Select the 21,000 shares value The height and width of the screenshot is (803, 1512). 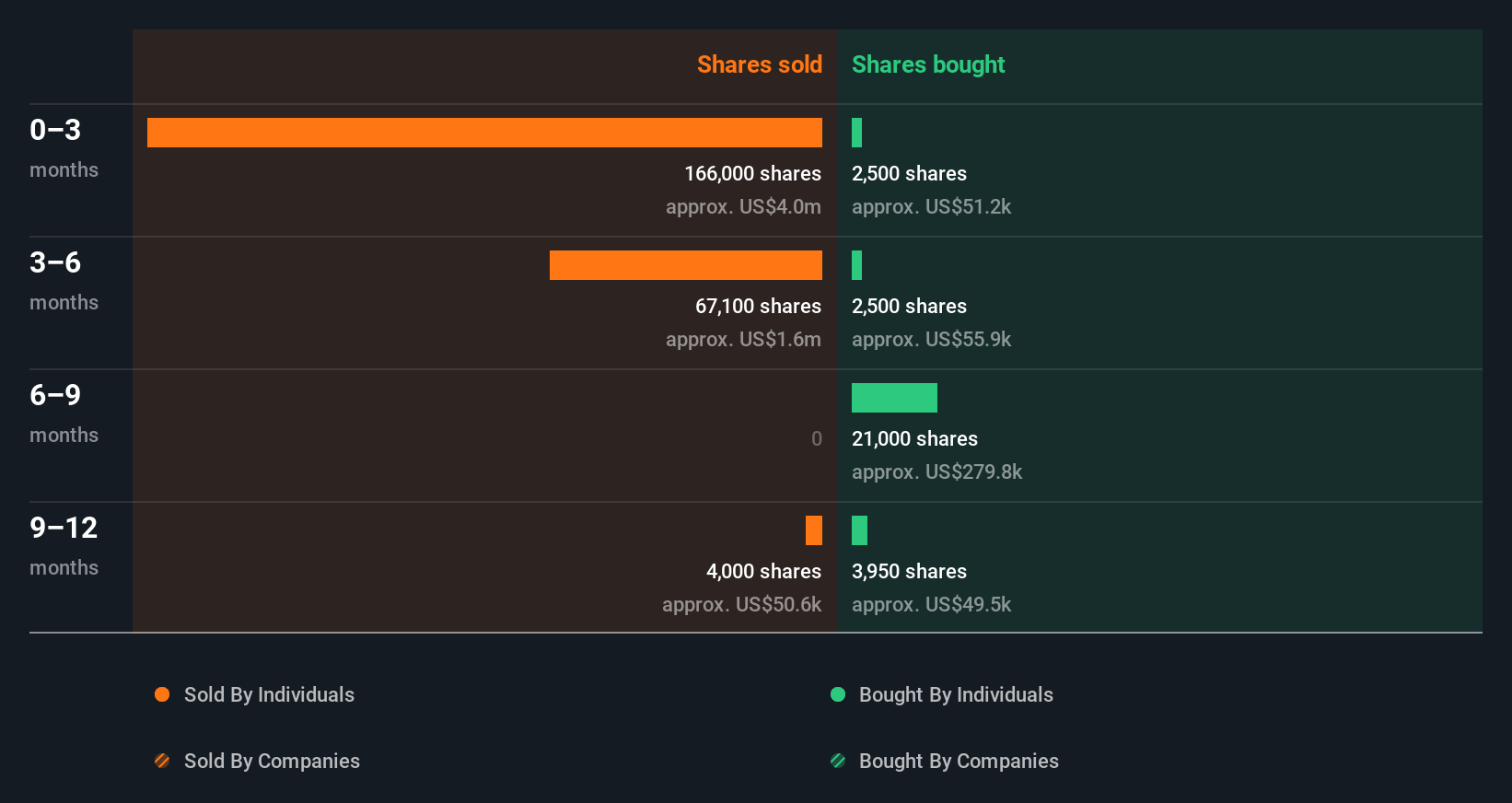[x=914, y=438]
